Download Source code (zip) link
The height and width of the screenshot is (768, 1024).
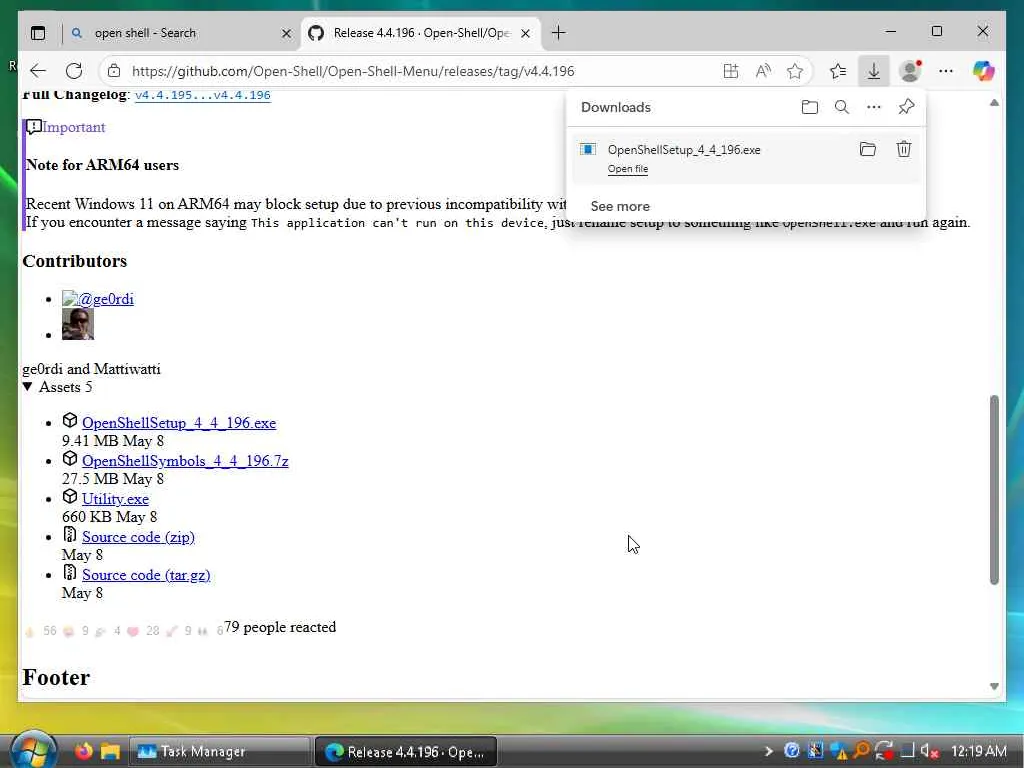pos(138,537)
